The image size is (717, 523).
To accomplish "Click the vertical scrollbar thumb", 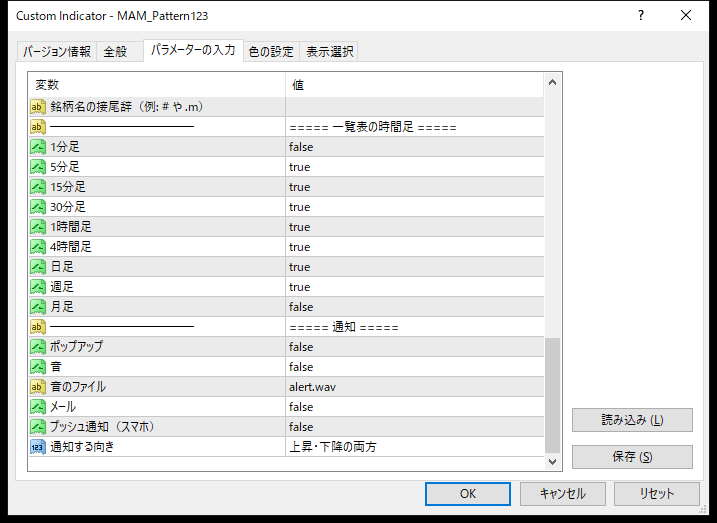I will click(552, 395).
